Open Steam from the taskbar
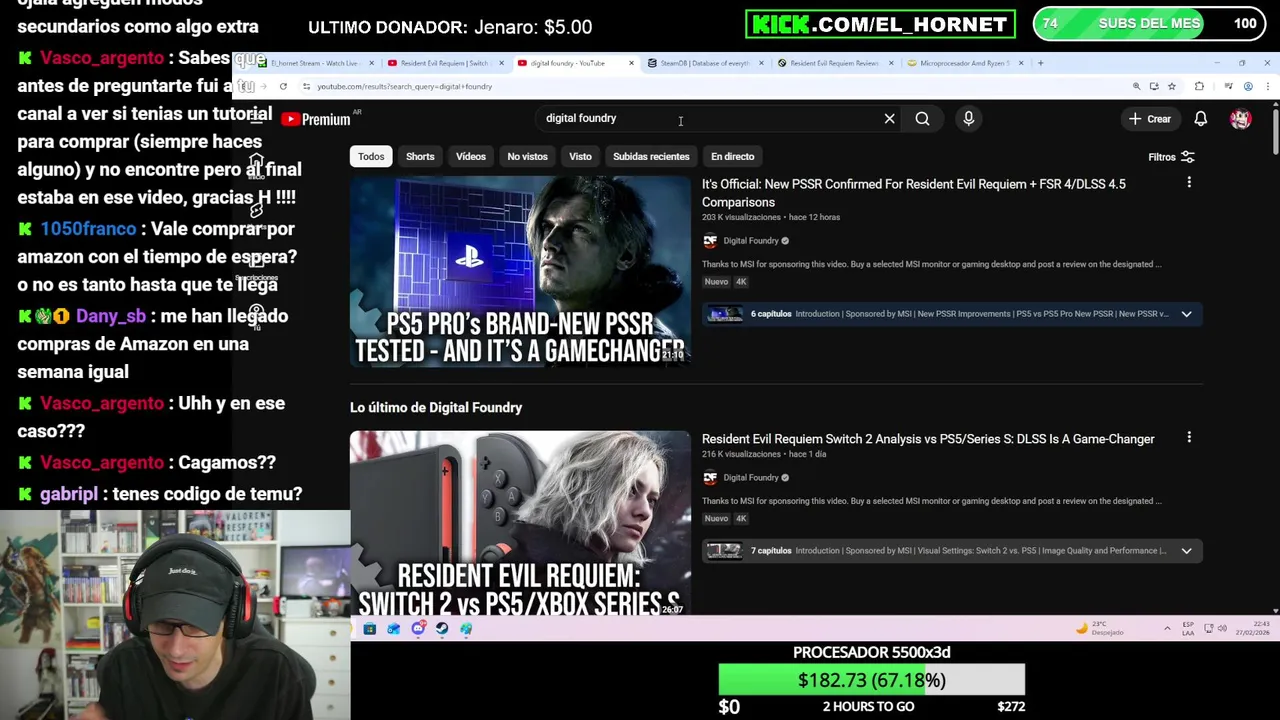The width and height of the screenshot is (1280, 720). point(442,629)
